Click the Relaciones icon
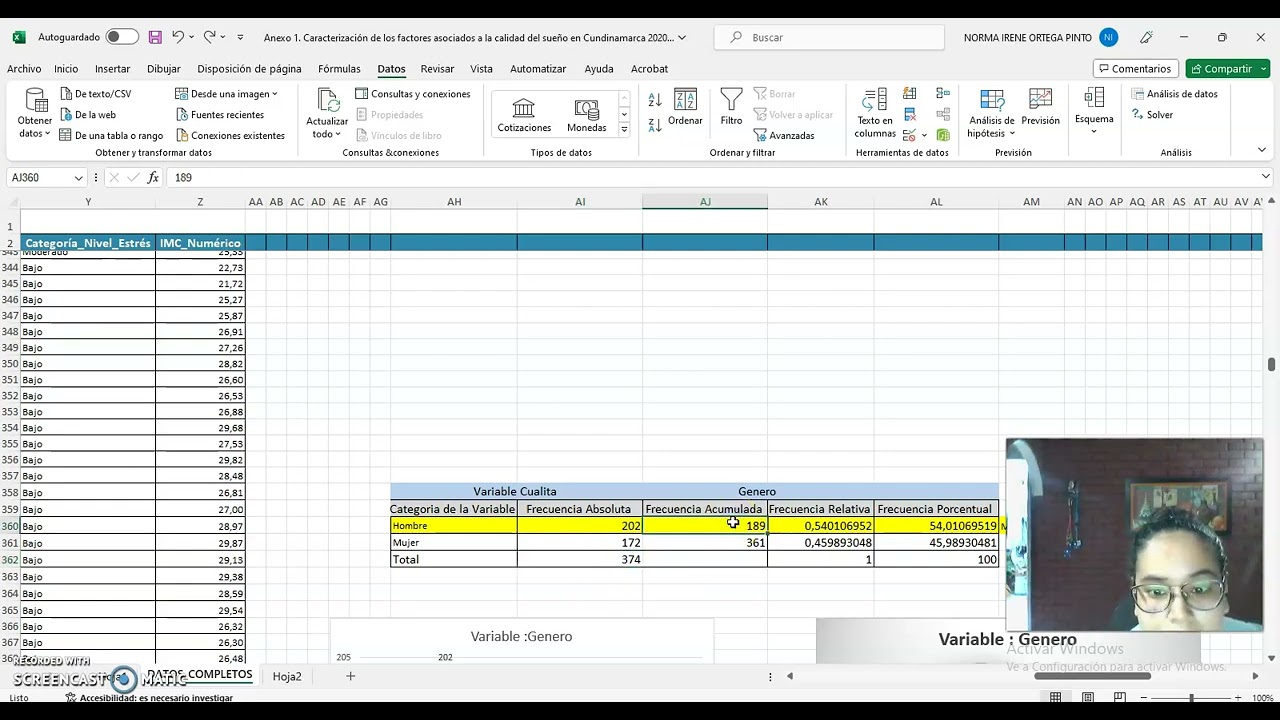 (943, 114)
